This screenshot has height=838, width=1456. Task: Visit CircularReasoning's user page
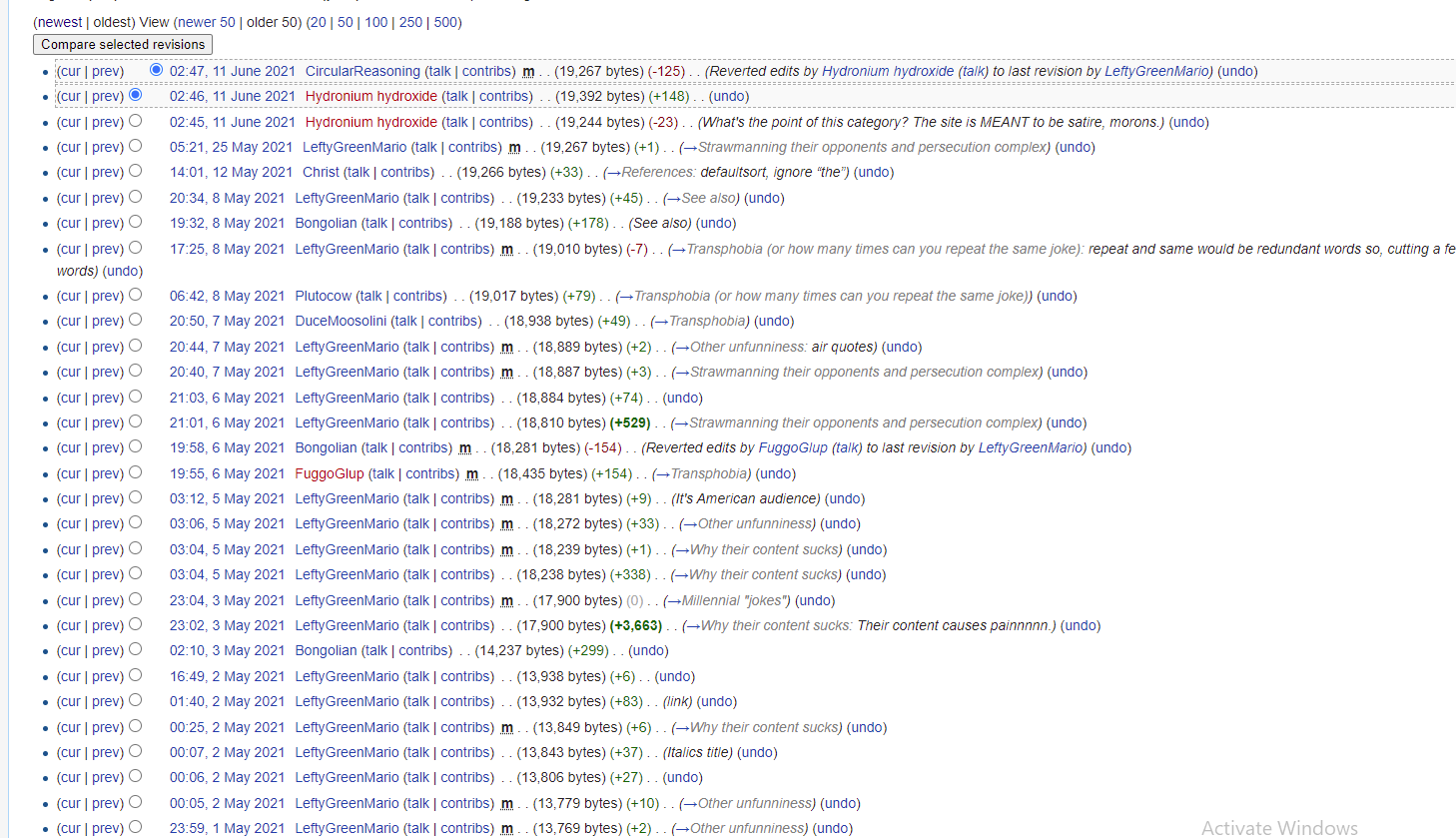coord(363,71)
